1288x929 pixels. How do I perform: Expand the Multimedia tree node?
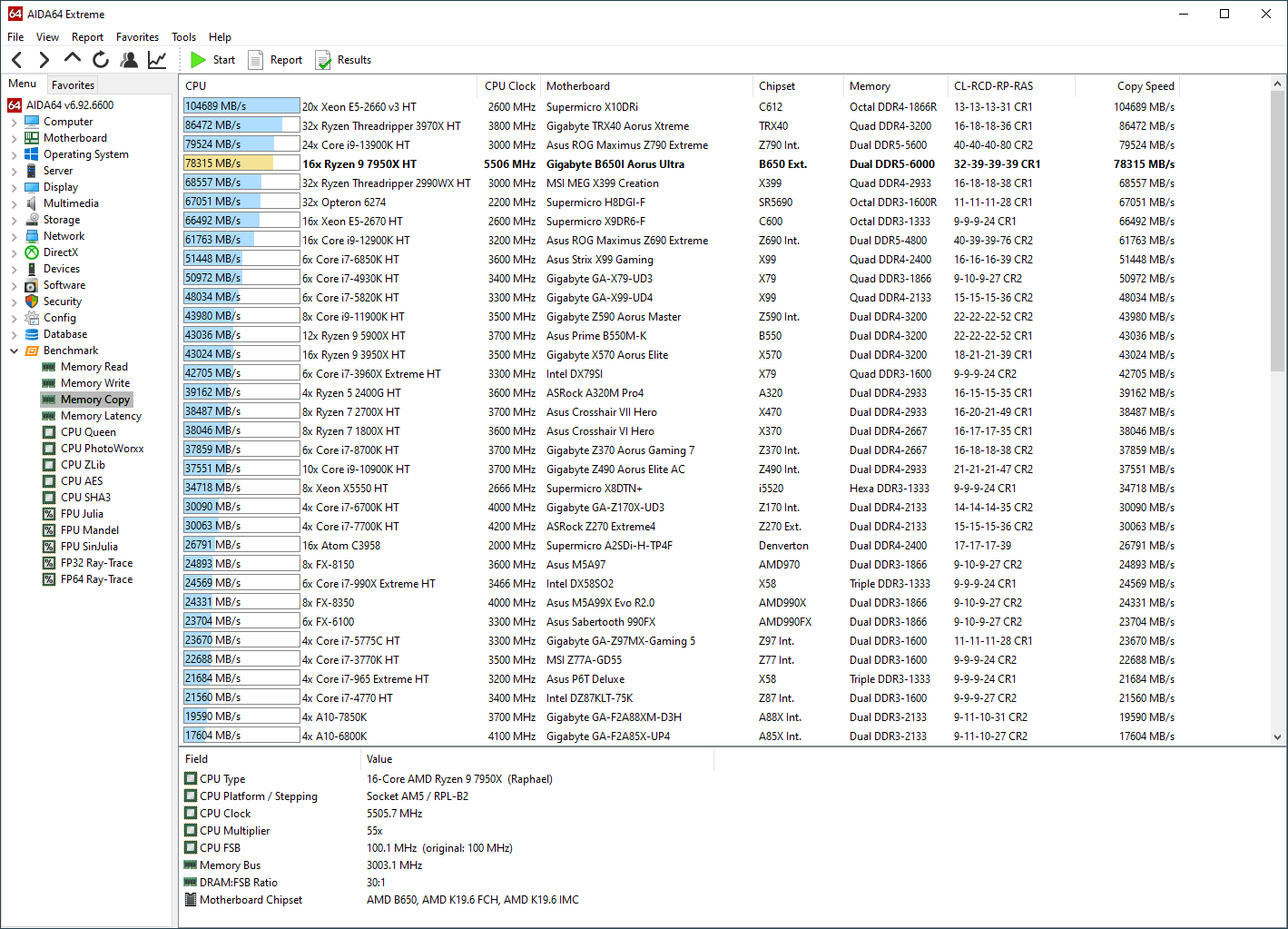tap(14, 203)
